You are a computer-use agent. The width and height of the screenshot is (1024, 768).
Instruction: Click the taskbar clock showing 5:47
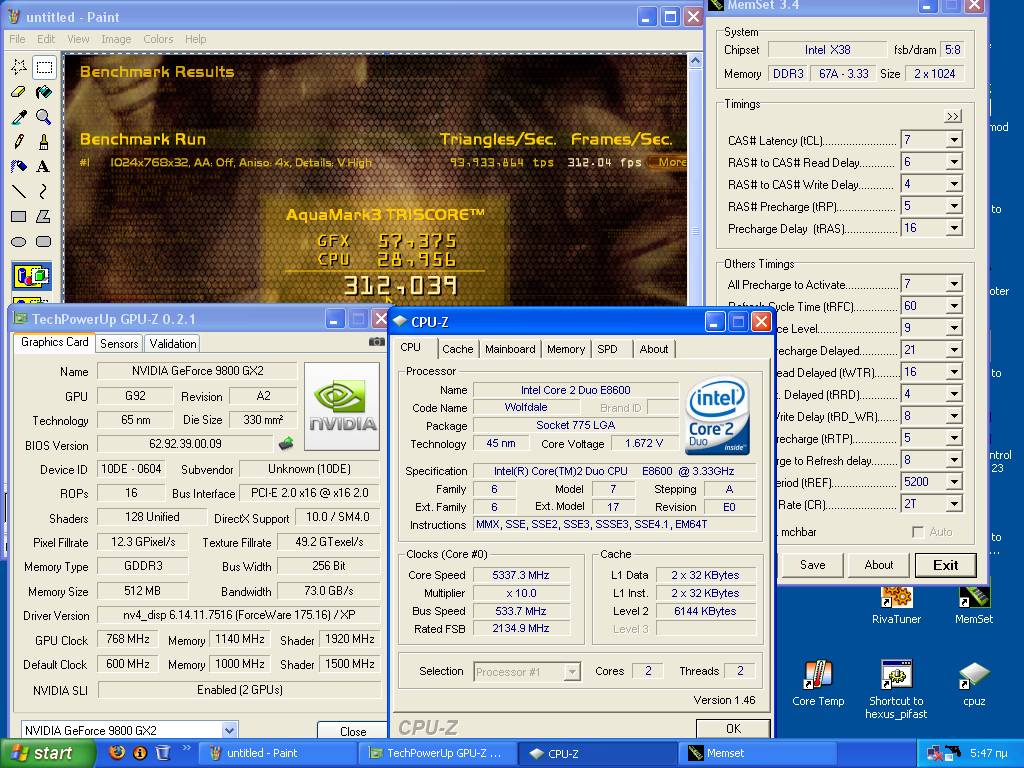[988, 753]
